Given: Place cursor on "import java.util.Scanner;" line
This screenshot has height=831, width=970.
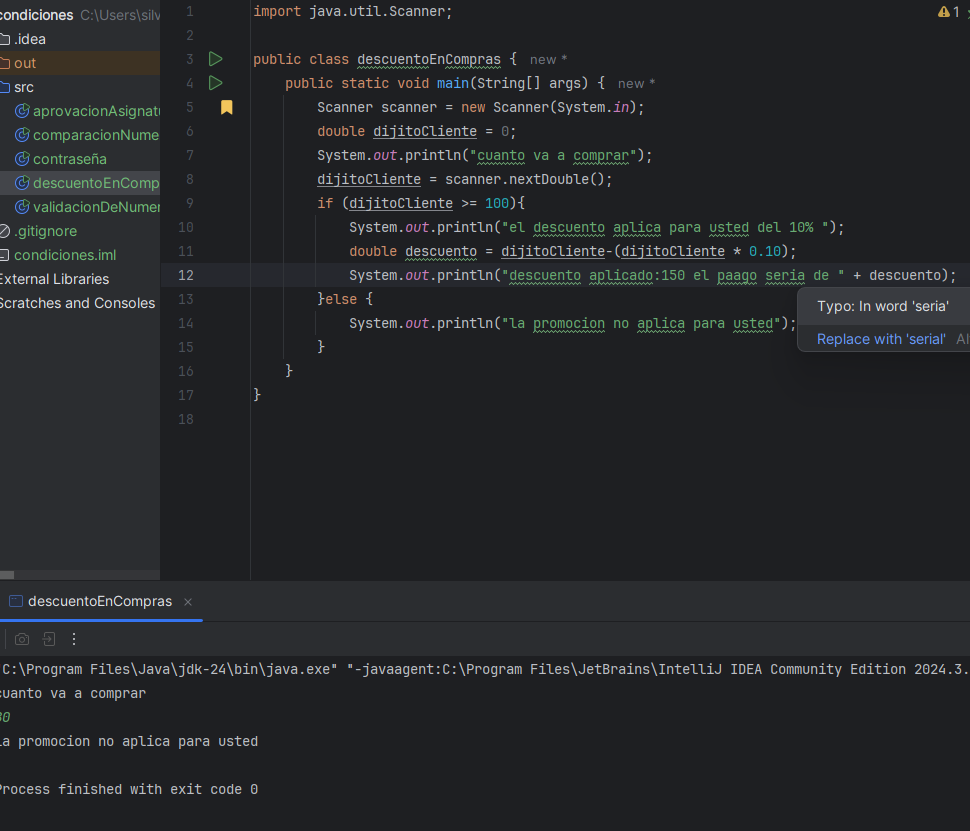Looking at the screenshot, I should tap(353, 12).
